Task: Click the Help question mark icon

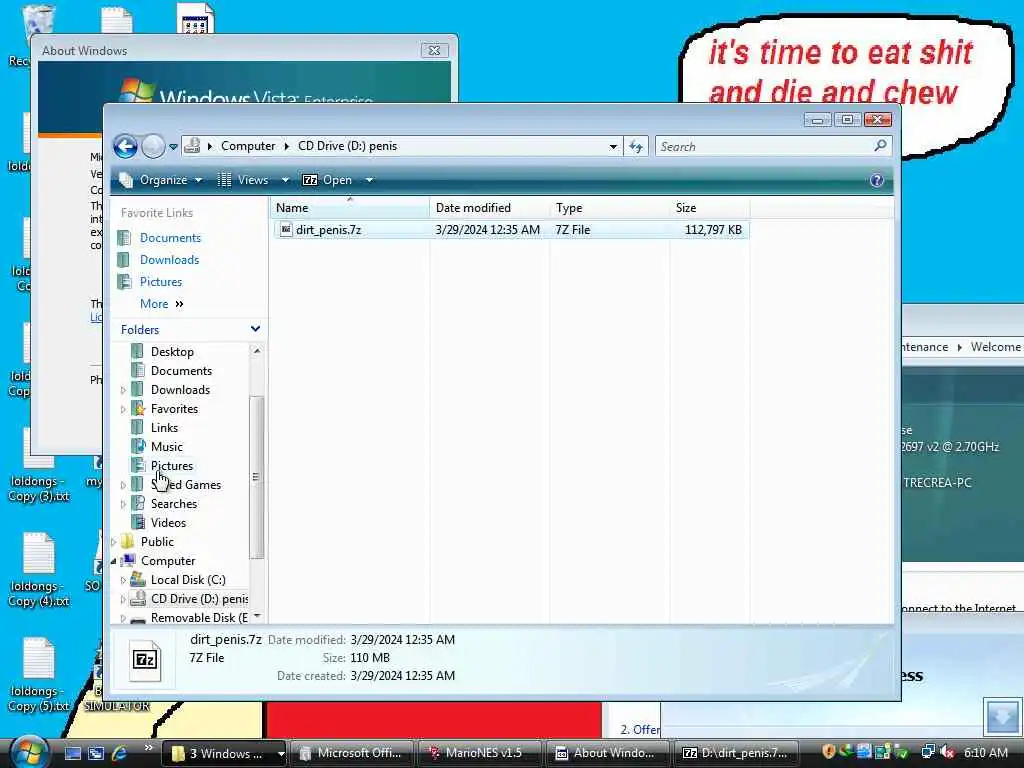Action: (x=876, y=180)
